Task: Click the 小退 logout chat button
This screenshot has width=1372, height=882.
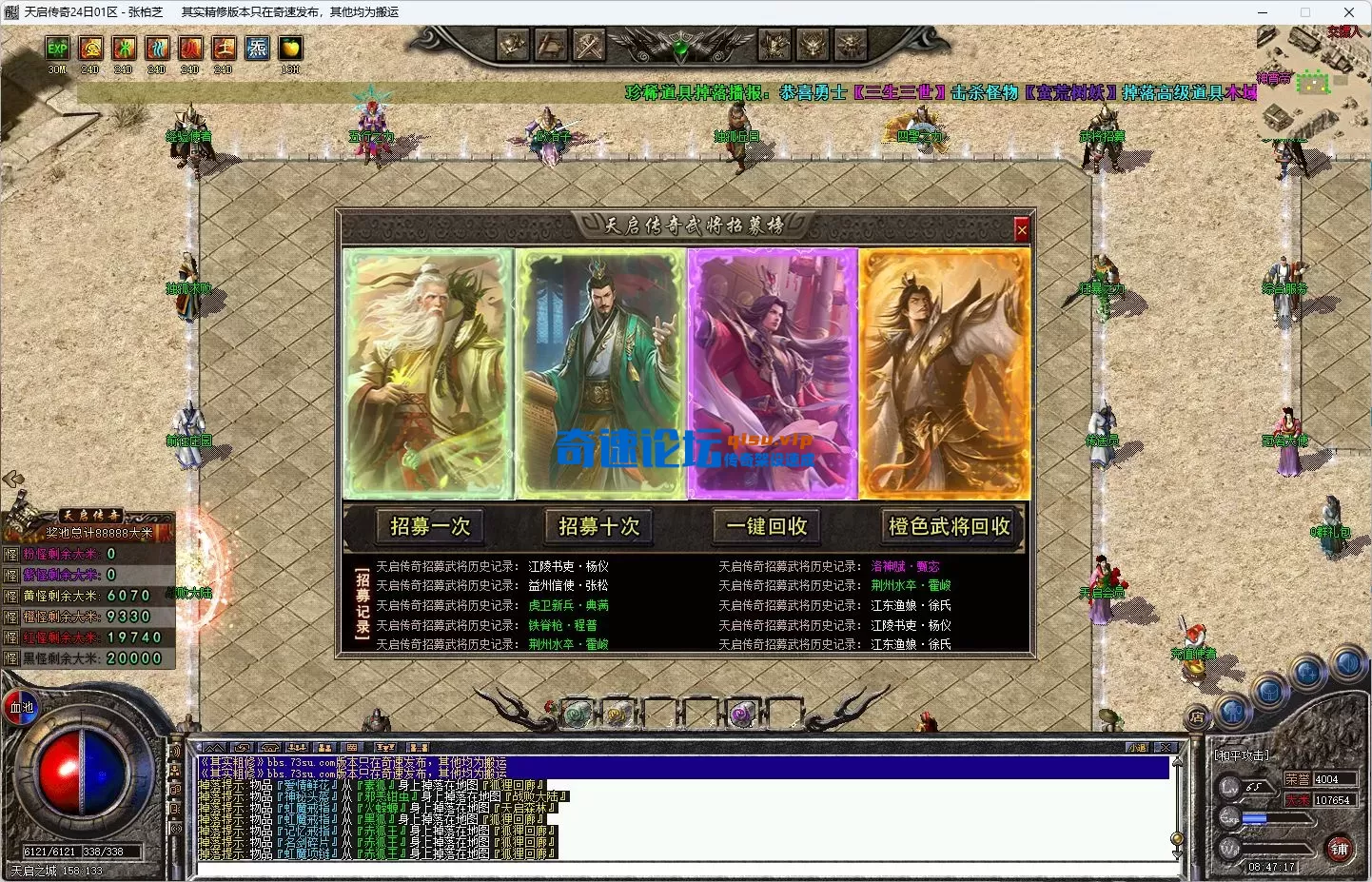Action: 1138,748
